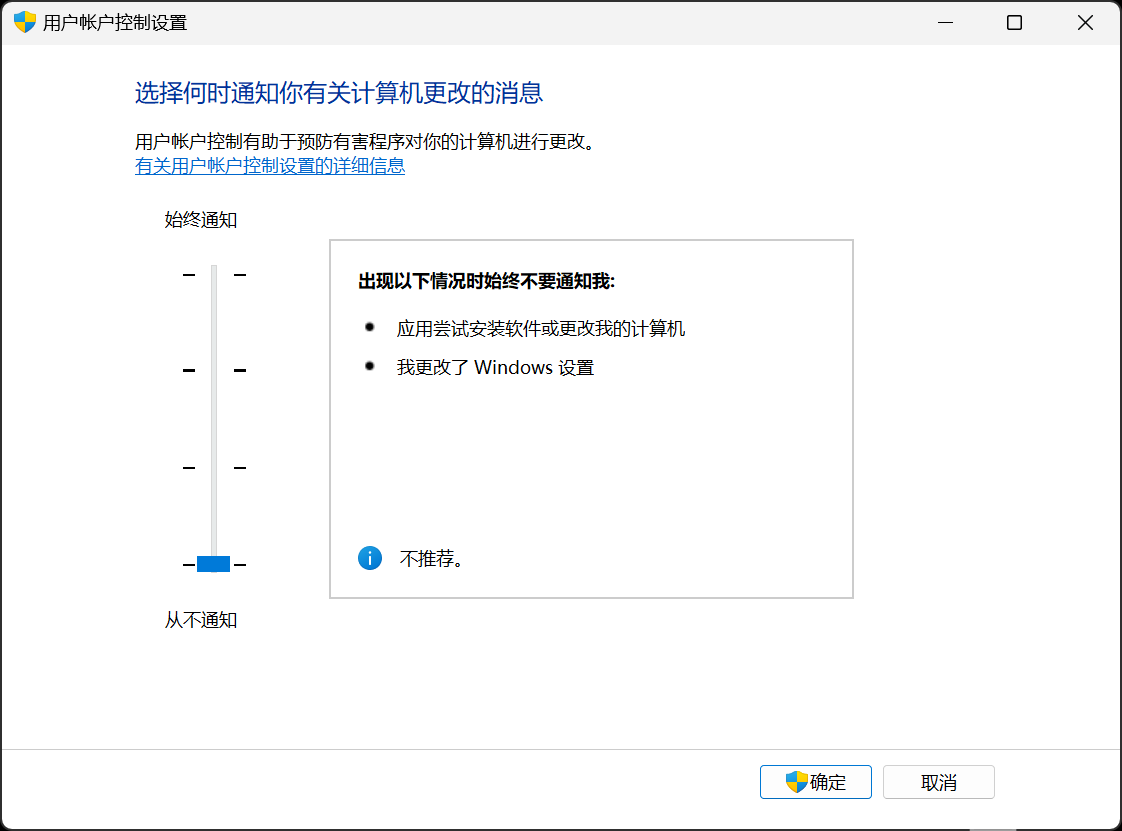This screenshot has width=1122, height=831.
Task: Click the UAC shield icon in title bar
Action: click(25, 22)
